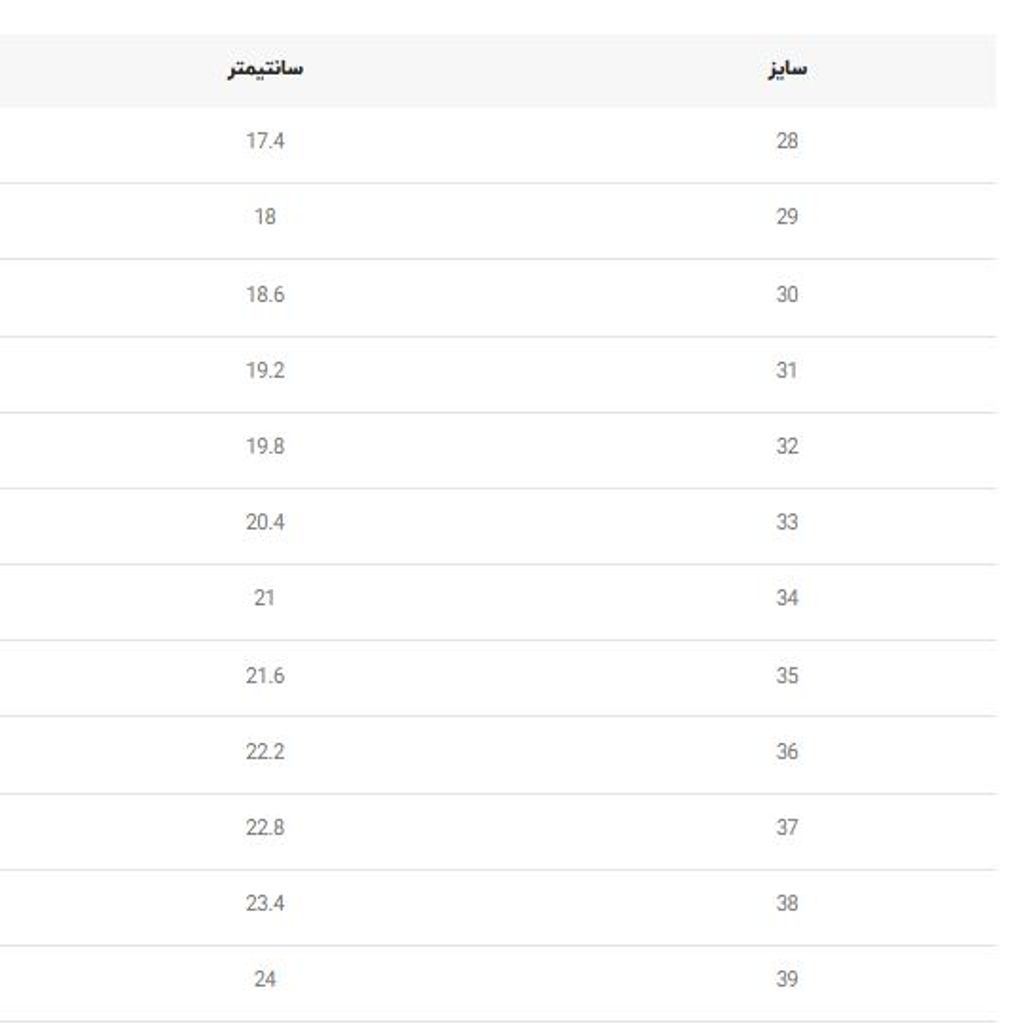The height and width of the screenshot is (1024, 1024).
Task: Select the size 28 cell
Action: tap(787, 141)
